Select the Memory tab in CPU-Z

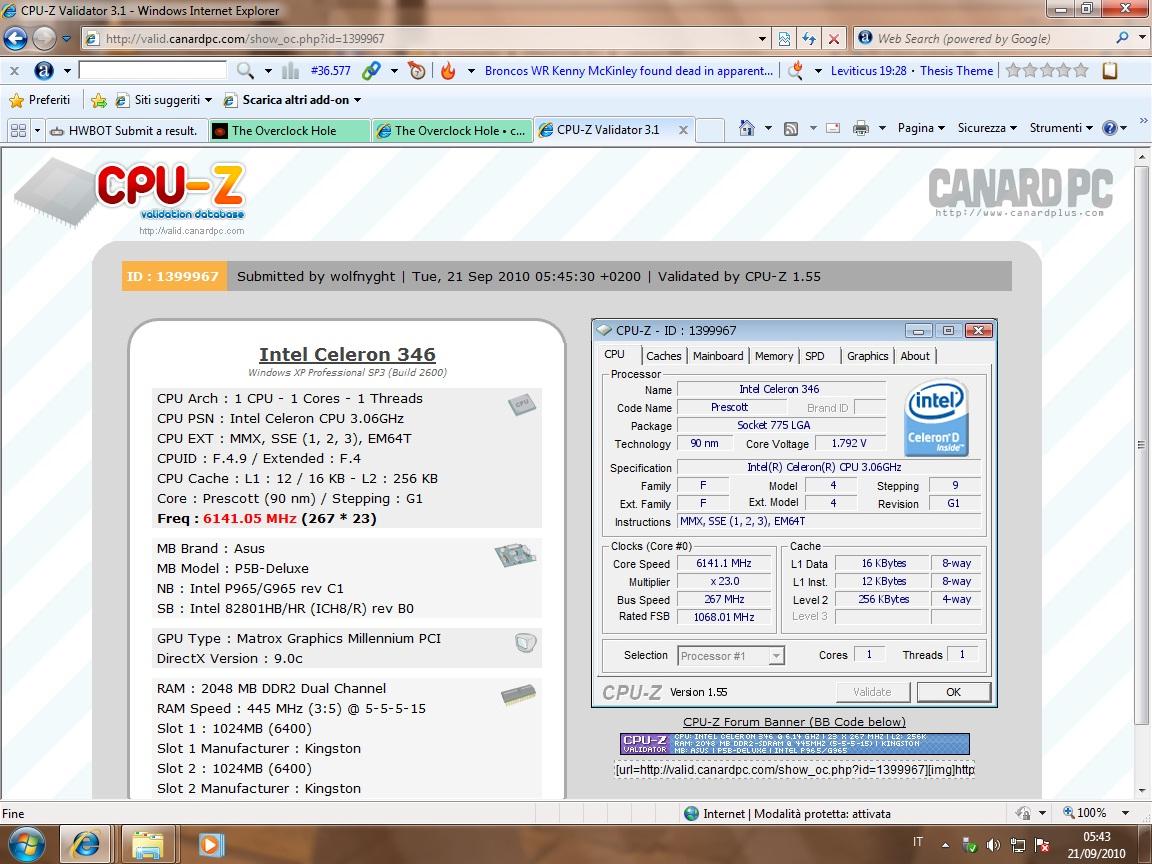[774, 356]
